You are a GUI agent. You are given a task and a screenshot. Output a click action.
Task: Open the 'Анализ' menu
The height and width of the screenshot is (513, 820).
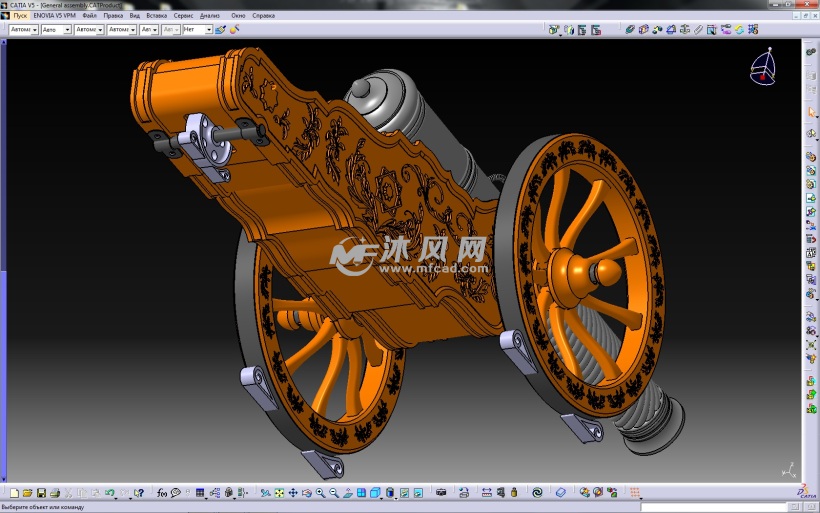(x=210, y=16)
